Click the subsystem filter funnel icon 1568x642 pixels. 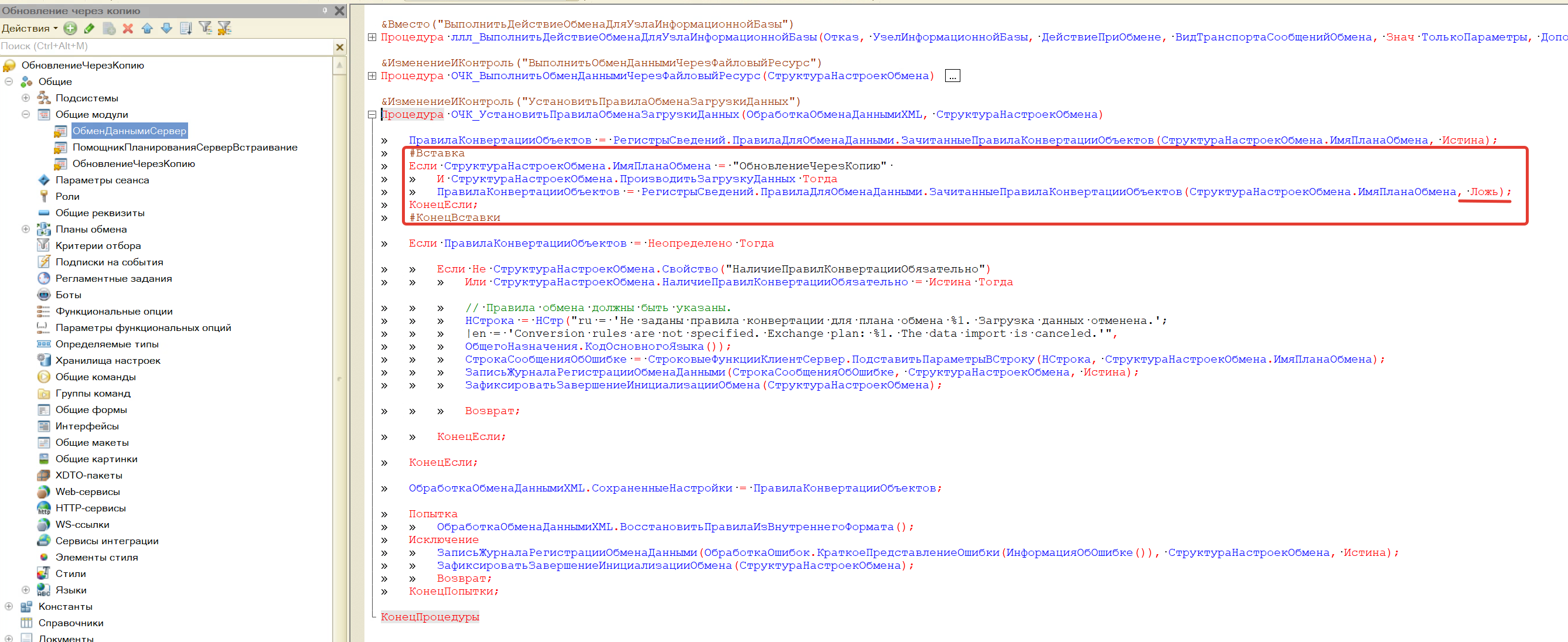tap(205, 28)
